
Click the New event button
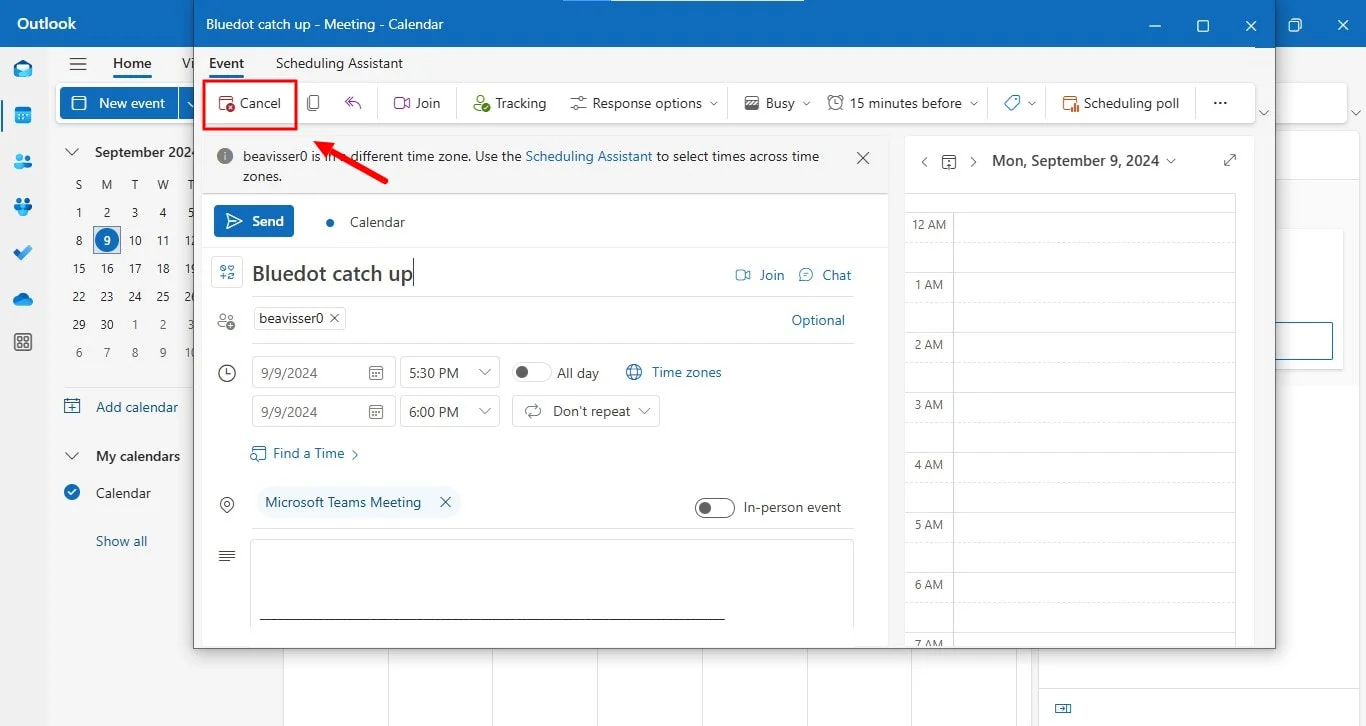click(119, 103)
